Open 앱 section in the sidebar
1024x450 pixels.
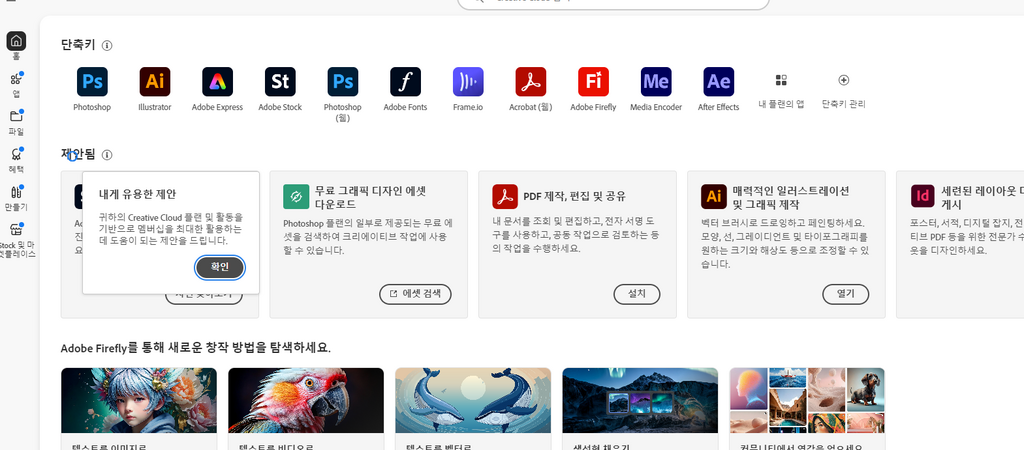[16, 84]
